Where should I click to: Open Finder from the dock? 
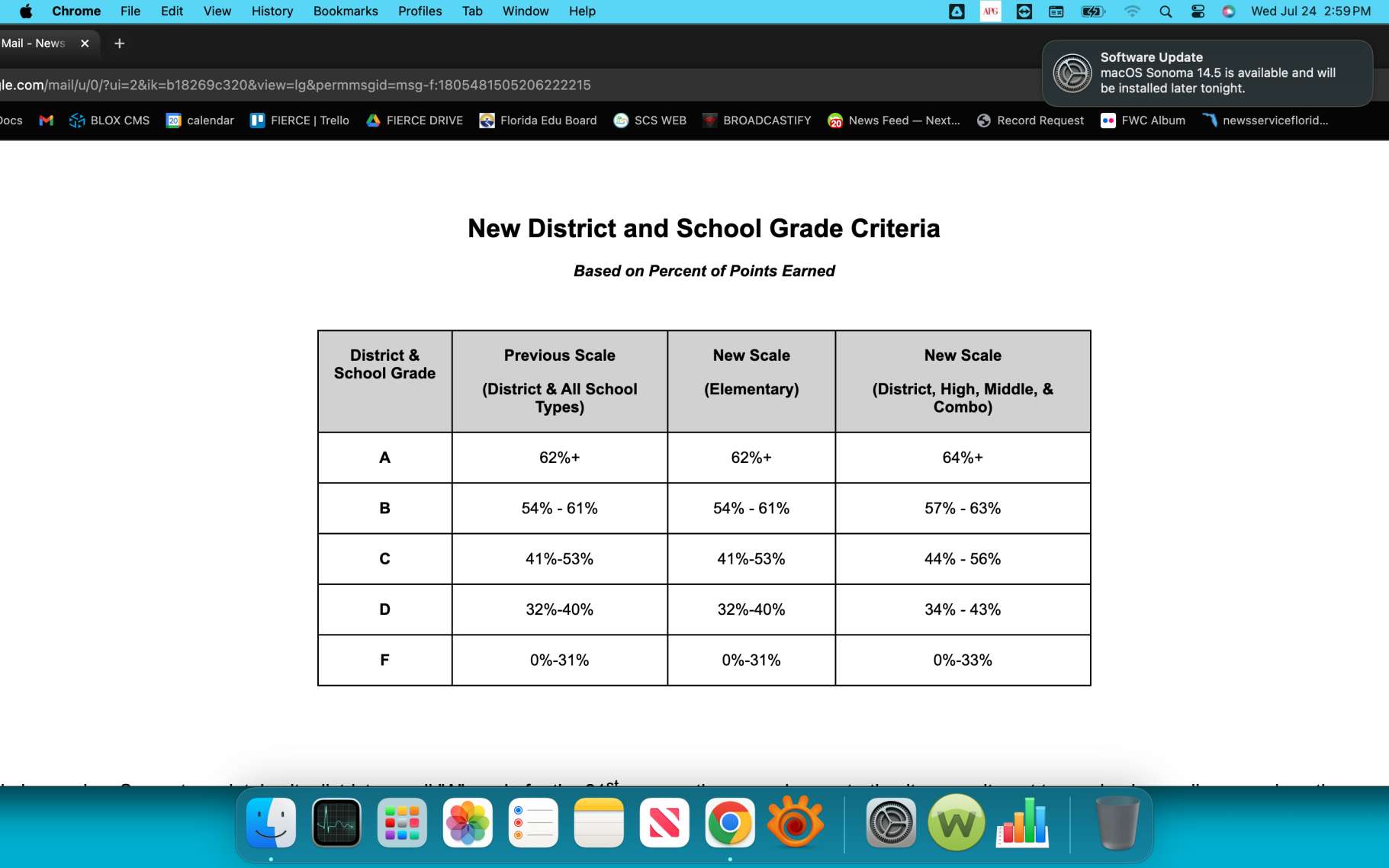coord(271,823)
